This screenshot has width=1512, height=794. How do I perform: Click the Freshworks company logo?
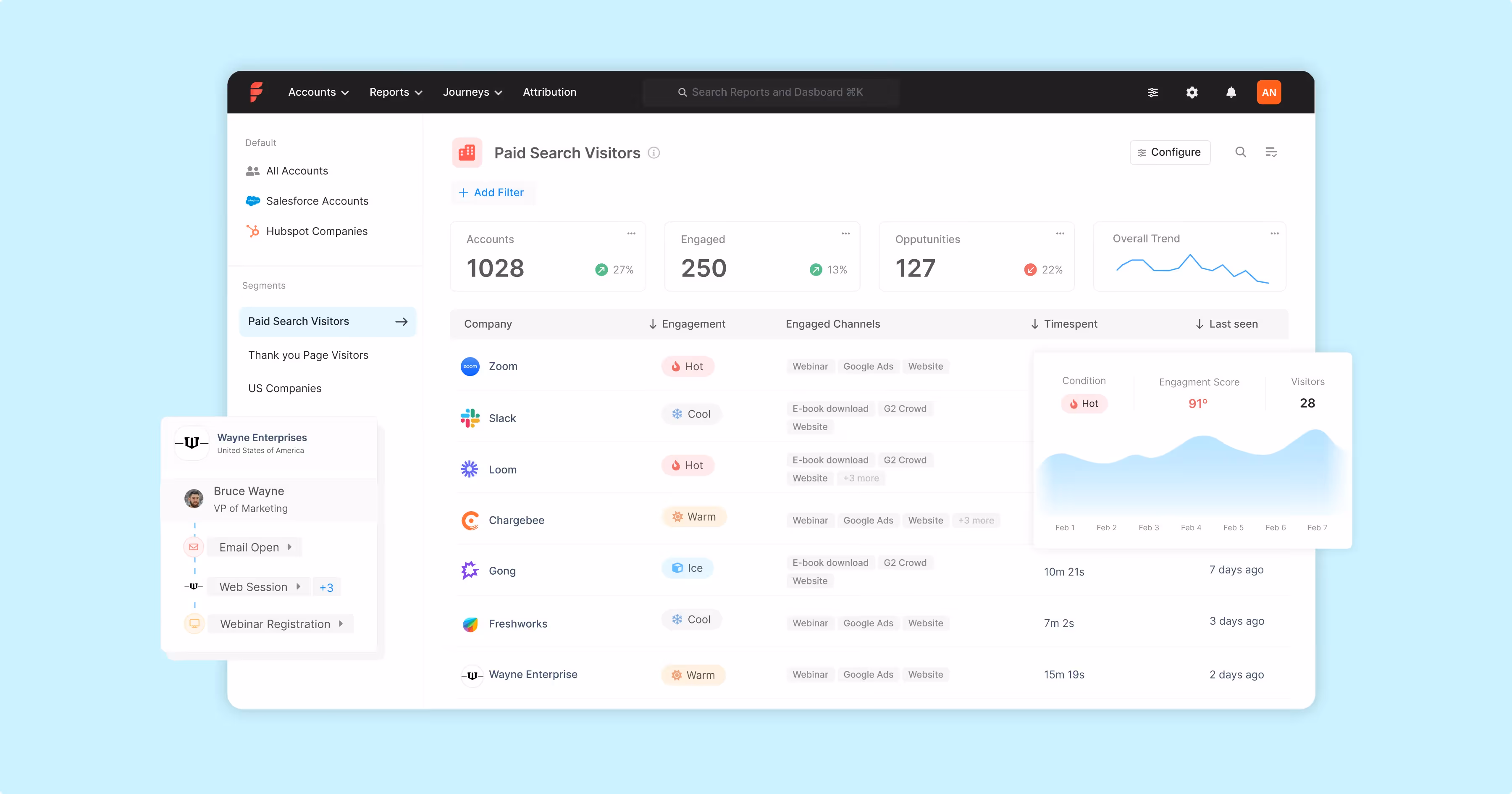[x=470, y=624]
